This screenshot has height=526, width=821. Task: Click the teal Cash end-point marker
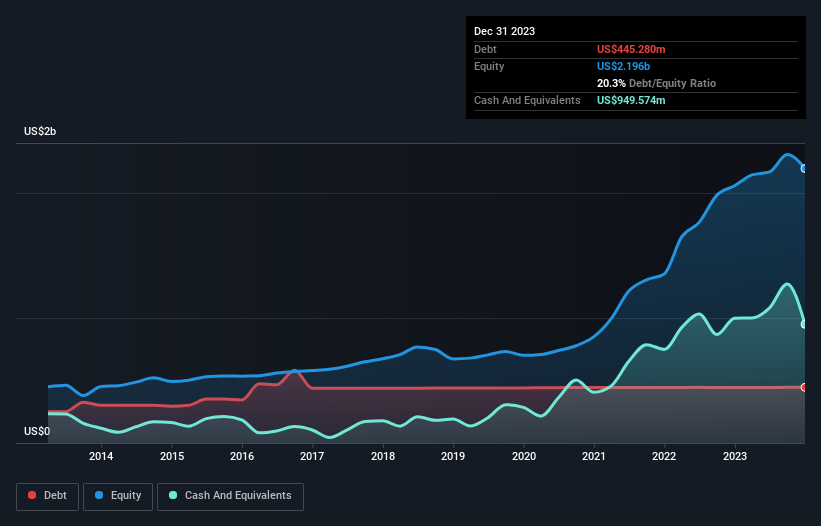tap(804, 324)
